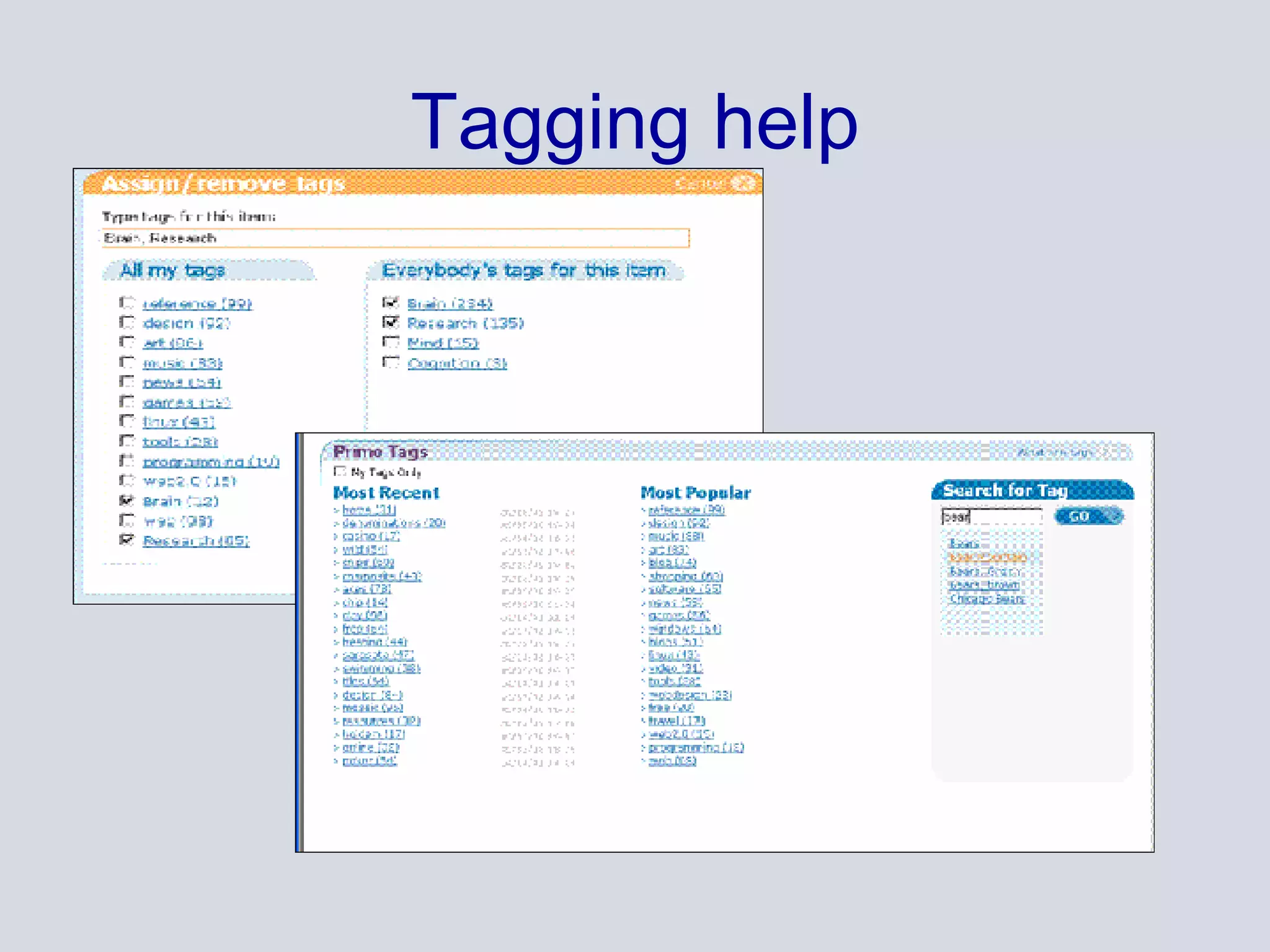The height and width of the screenshot is (952, 1270).
Task: Open the news link in All my tags
Action: click(x=182, y=383)
